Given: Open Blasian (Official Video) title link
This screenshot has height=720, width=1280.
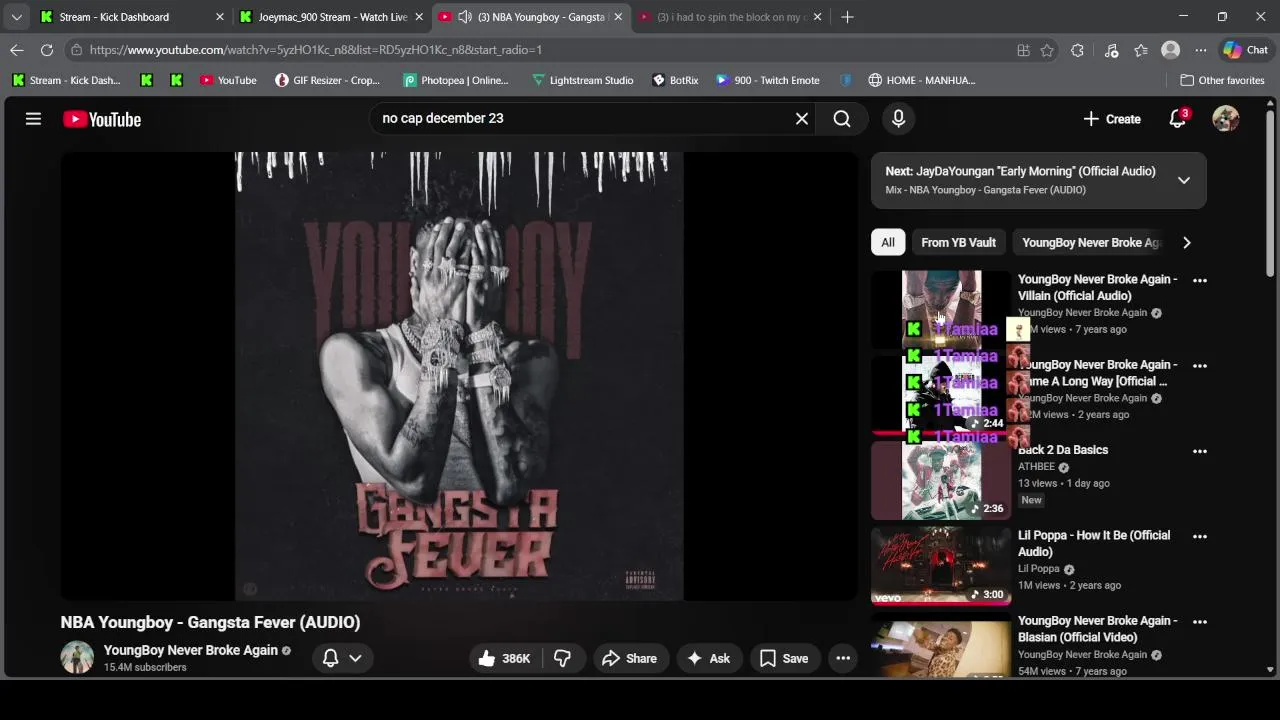Looking at the screenshot, I should [1097, 628].
